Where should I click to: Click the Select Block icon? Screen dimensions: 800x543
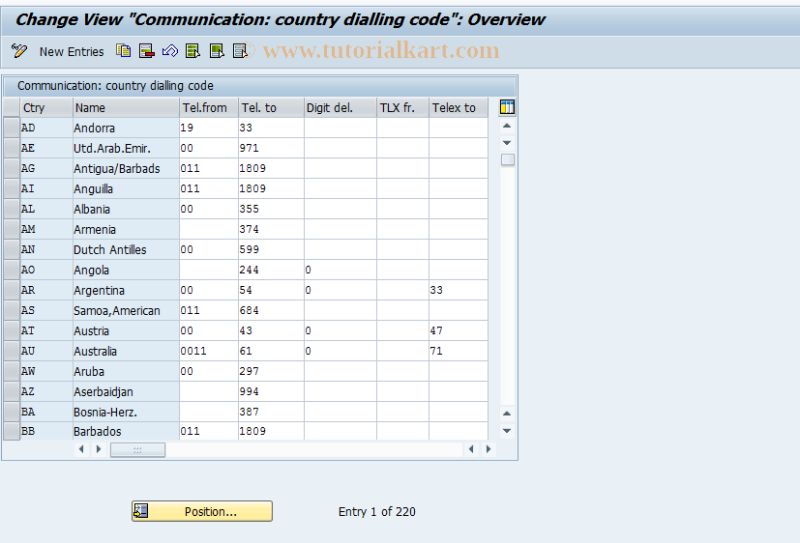[x=217, y=51]
